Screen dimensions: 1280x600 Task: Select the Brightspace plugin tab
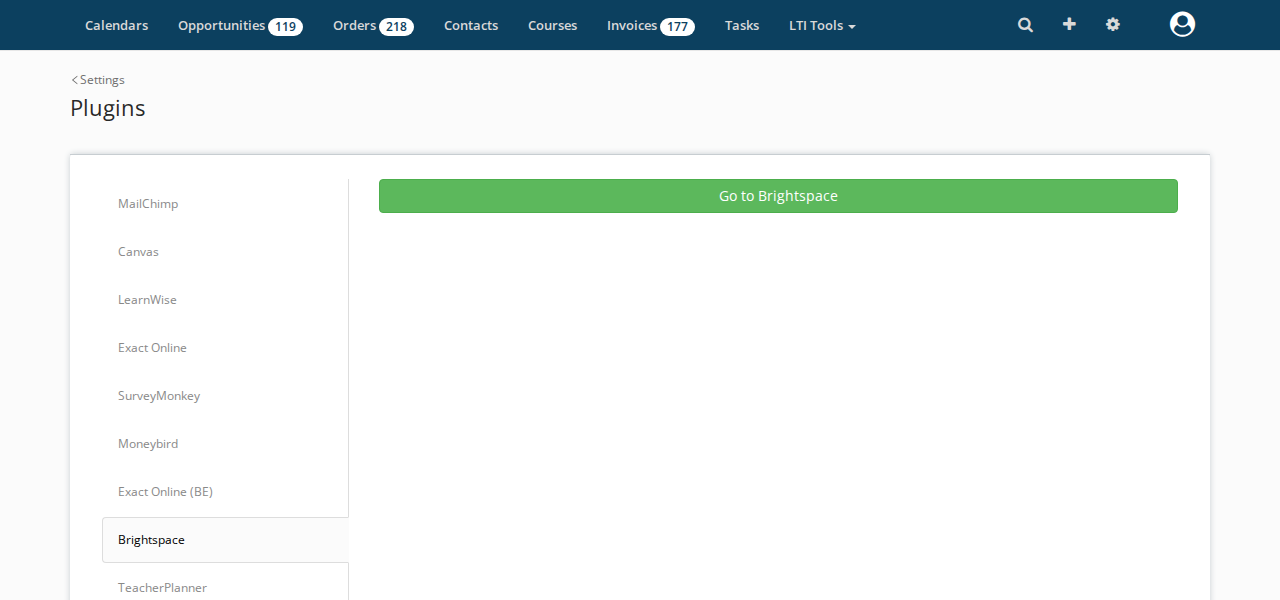[x=225, y=540]
